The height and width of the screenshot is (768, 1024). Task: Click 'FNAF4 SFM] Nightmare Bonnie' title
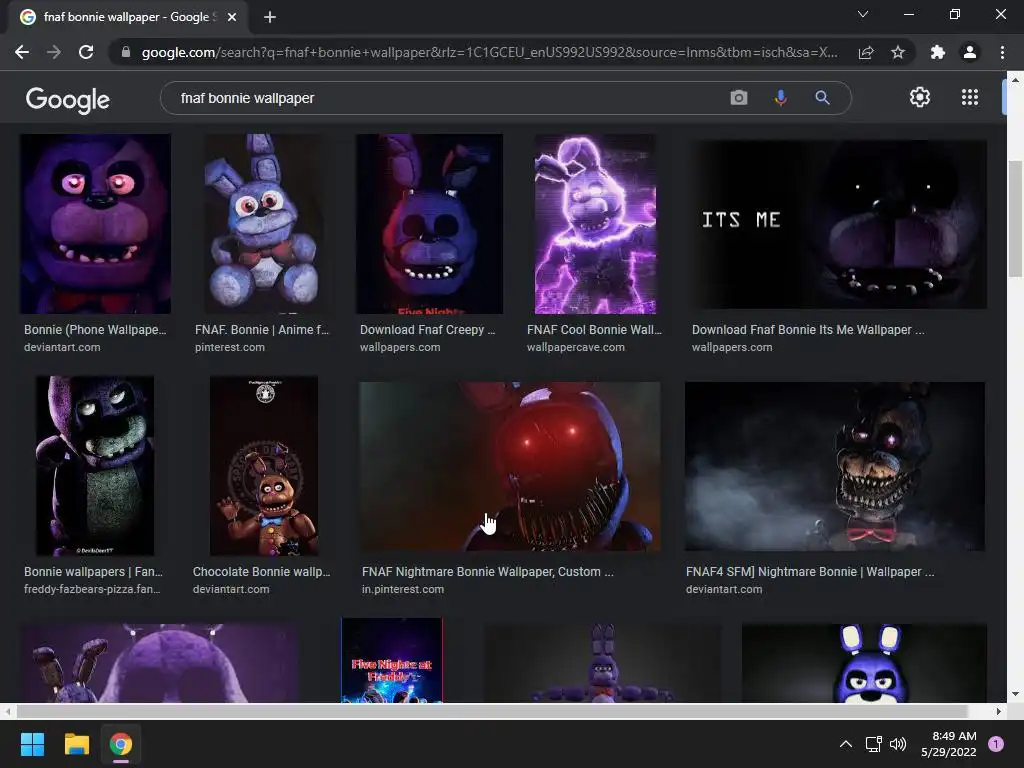click(810, 571)
